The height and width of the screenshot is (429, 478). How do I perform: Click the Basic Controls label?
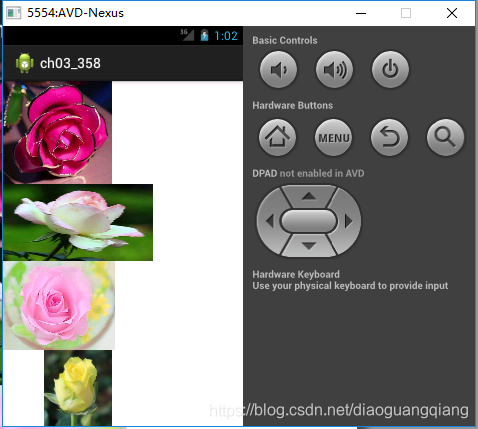(285, 40)
